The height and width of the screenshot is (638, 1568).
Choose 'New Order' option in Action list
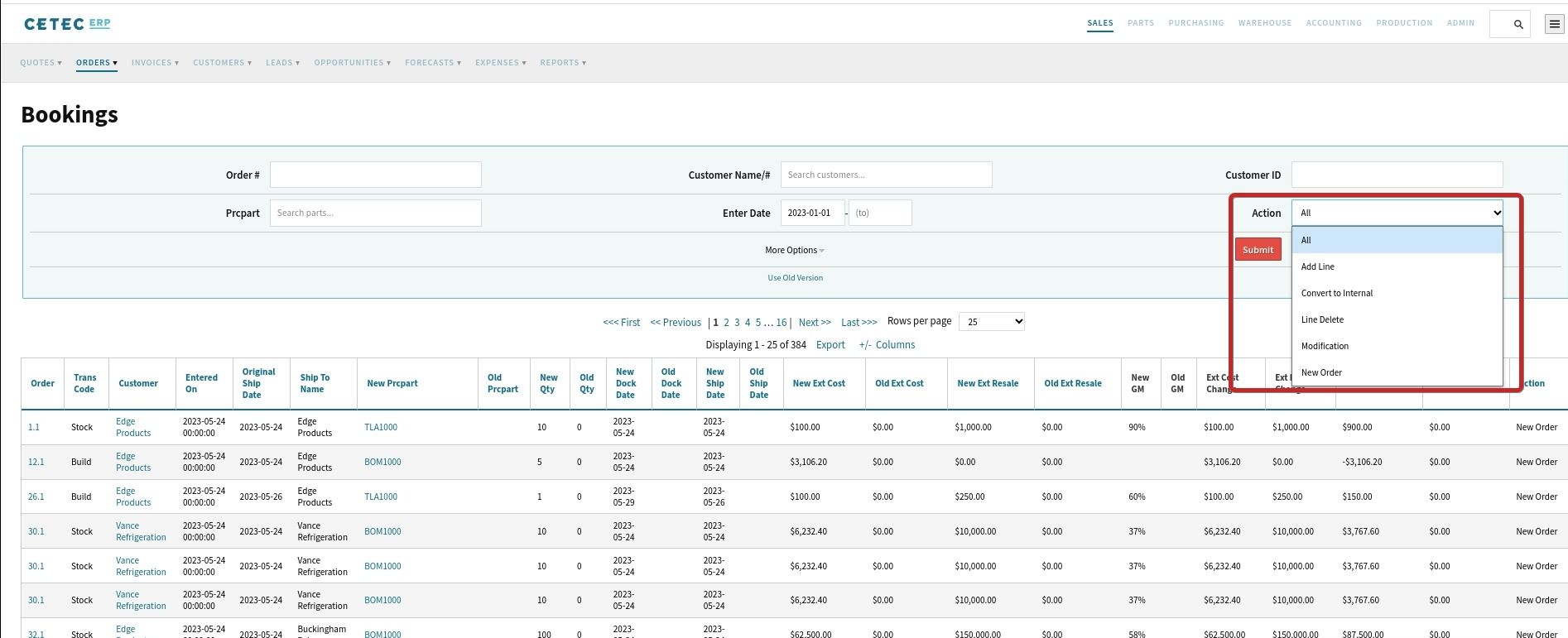(x=1321, y=372)
